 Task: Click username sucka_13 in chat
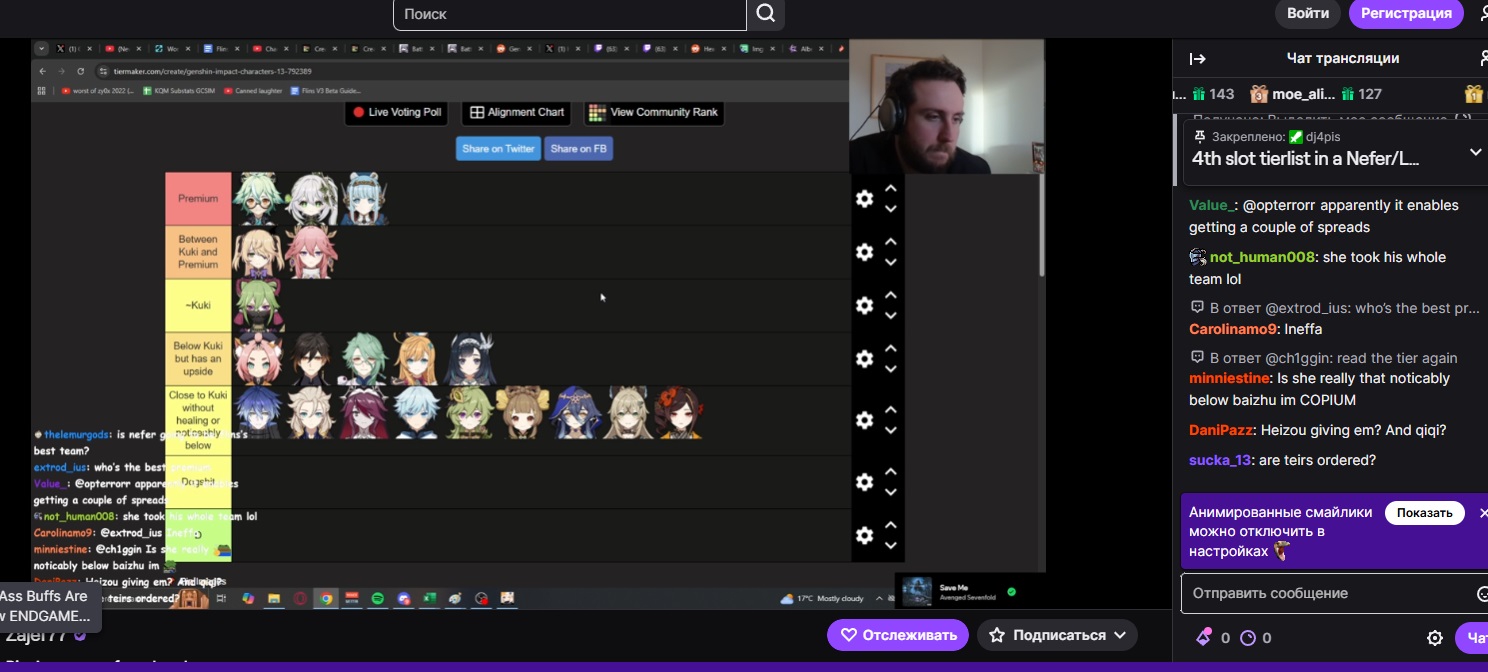1220,460
